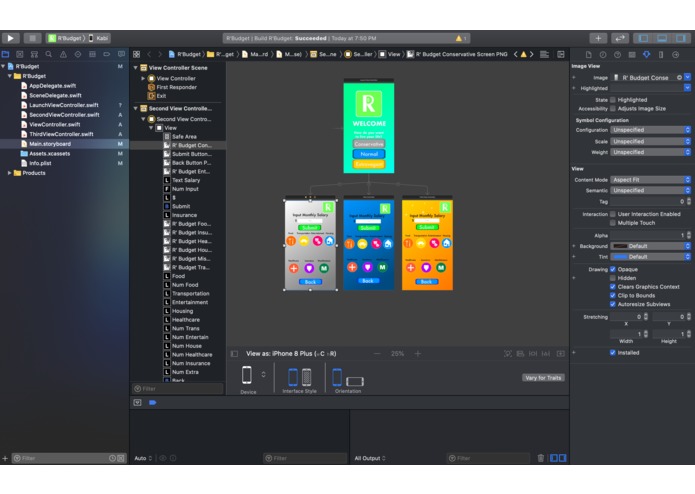Open the Quick Help inspector icon

[617, 54]
